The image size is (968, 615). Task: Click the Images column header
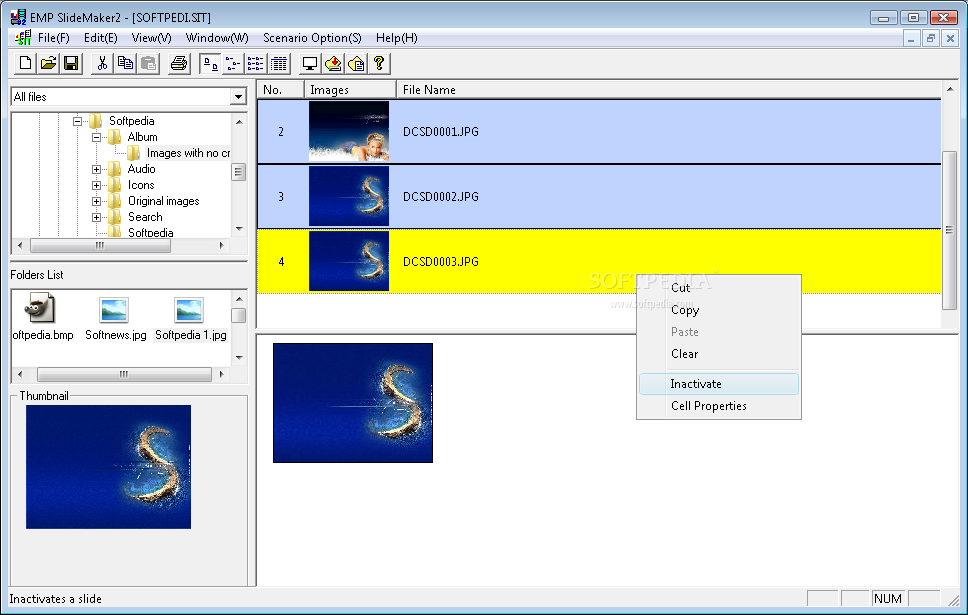(x=350, y=90)
